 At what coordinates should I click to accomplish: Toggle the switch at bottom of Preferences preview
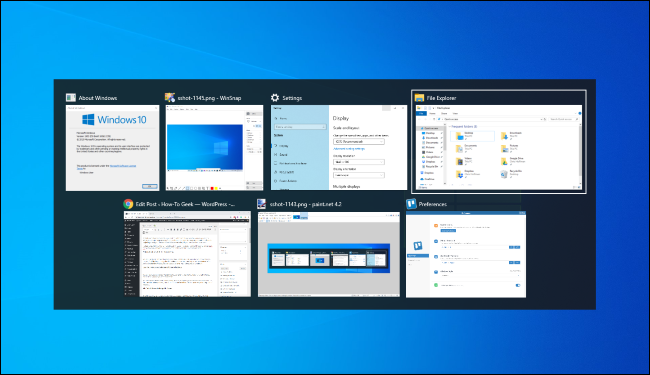click(x=518, y=285)
